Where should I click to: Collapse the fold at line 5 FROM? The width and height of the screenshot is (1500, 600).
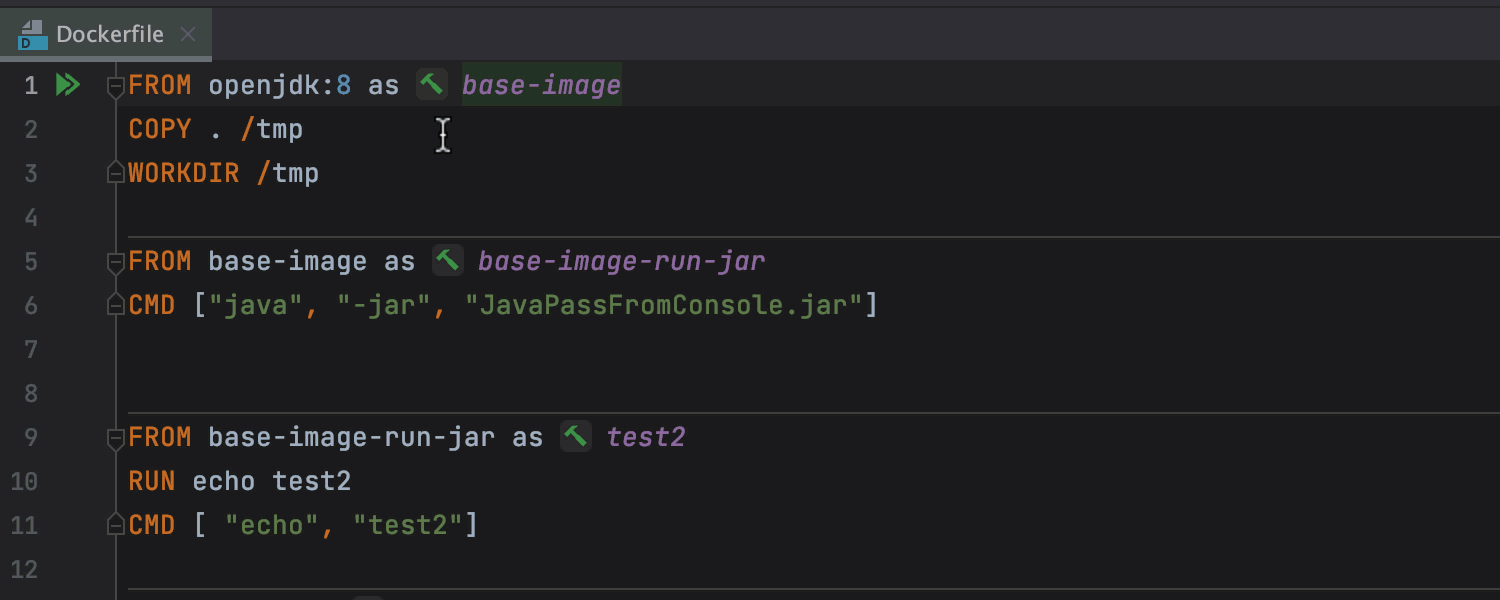(x=115, y=262)
